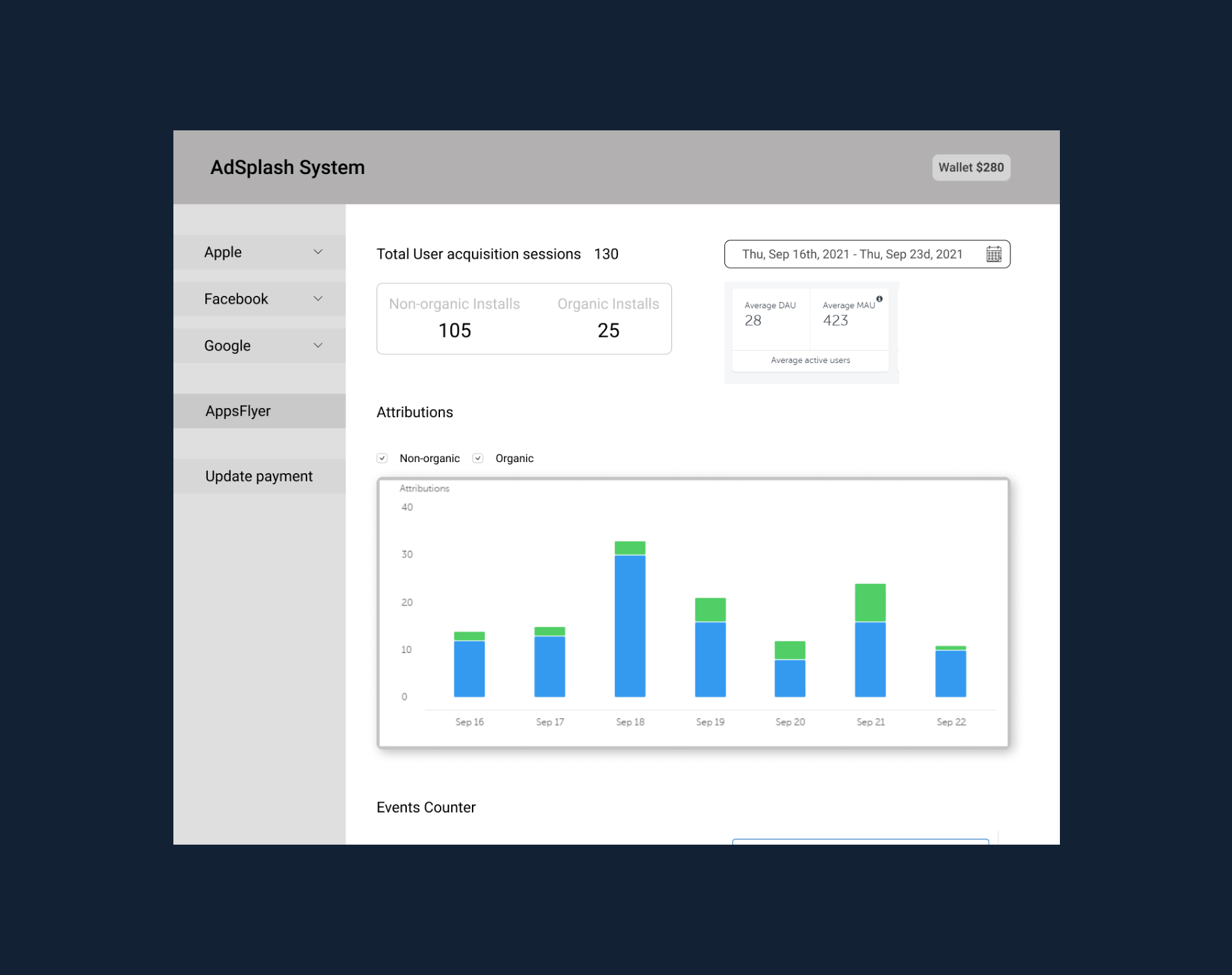The height and width of the screenshot is (975, 1232).
Task: Click the Sep 22 blue bar
Action: [x=951, y=674]
